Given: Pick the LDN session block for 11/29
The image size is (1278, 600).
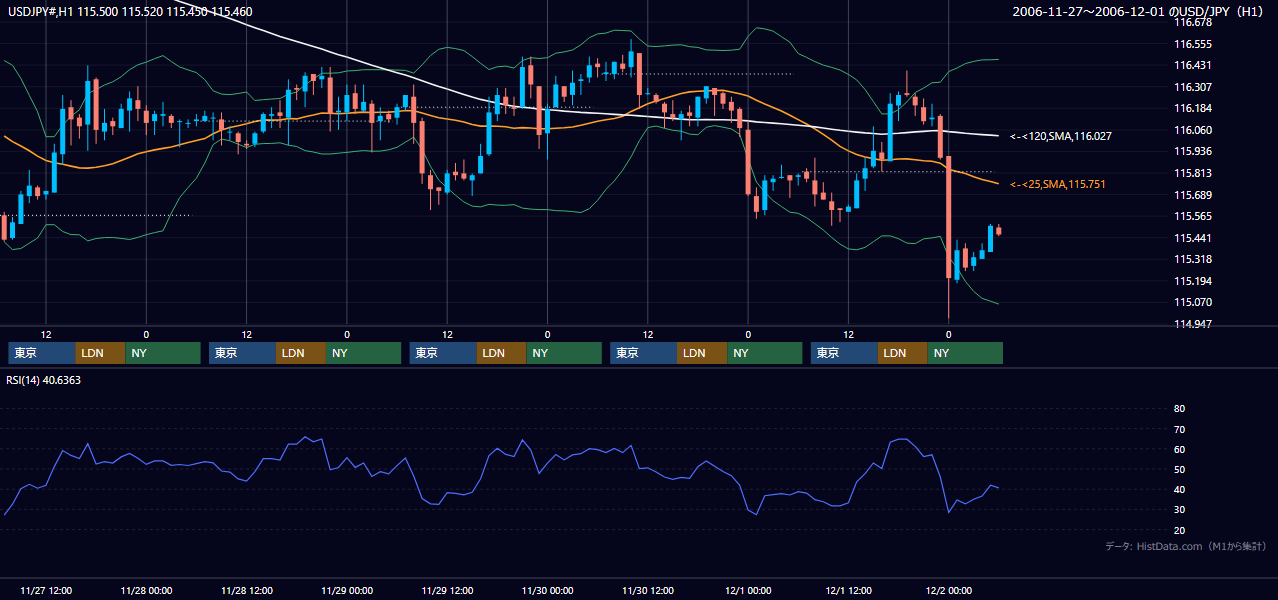Looking at the screenshot, I should pyautogui.click(x=502, y=353).
